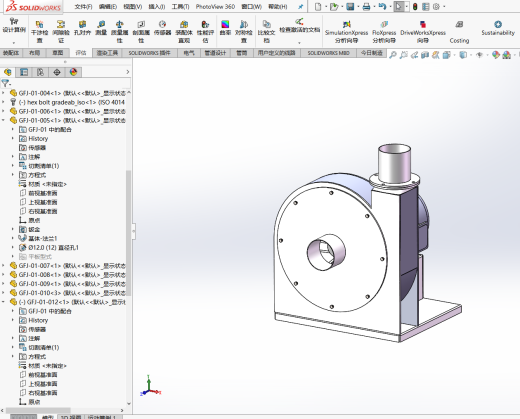
Task: Toggle the menu bar pin
Action: (x=301, y=6)
